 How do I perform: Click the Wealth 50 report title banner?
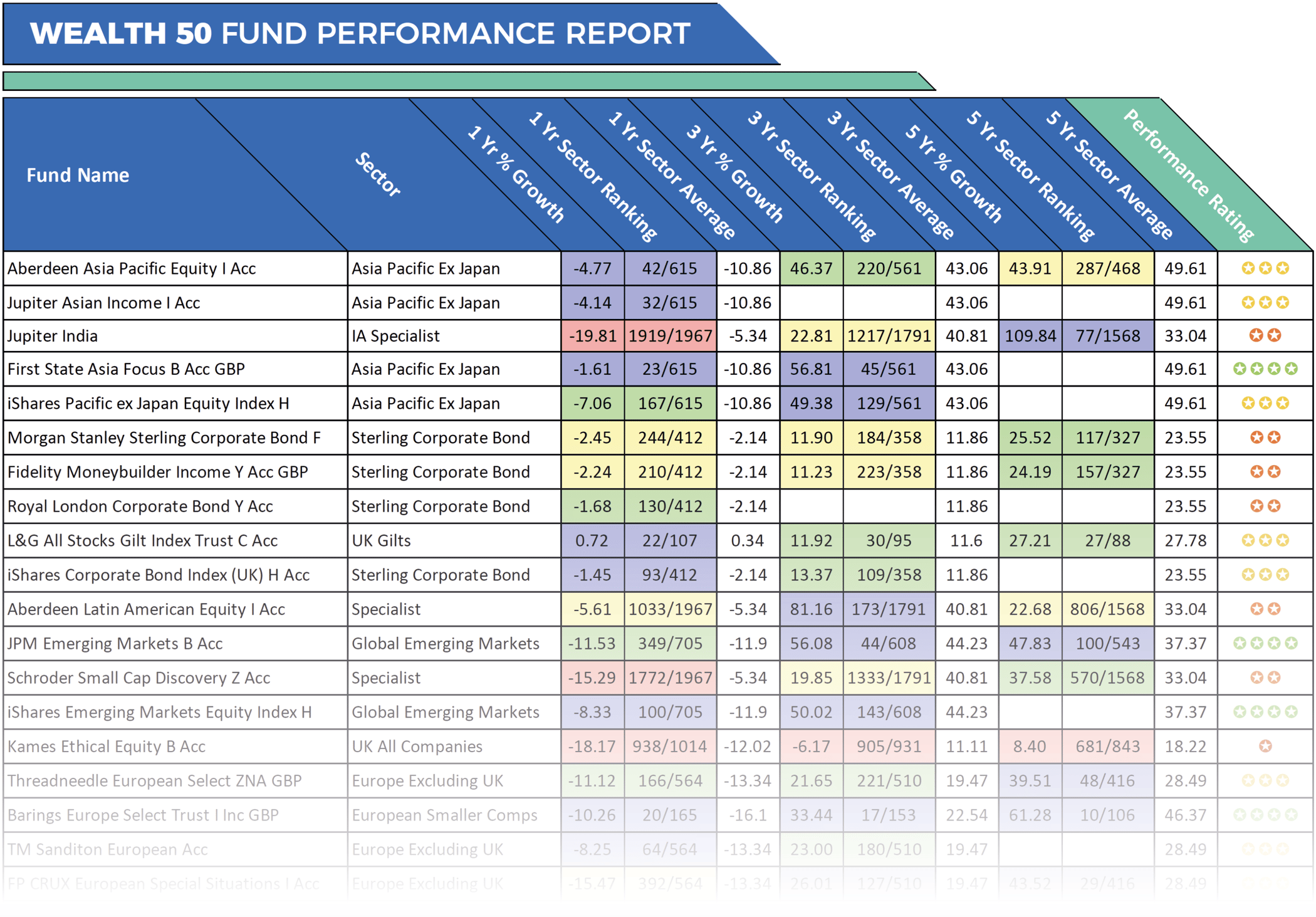[360, 34]
